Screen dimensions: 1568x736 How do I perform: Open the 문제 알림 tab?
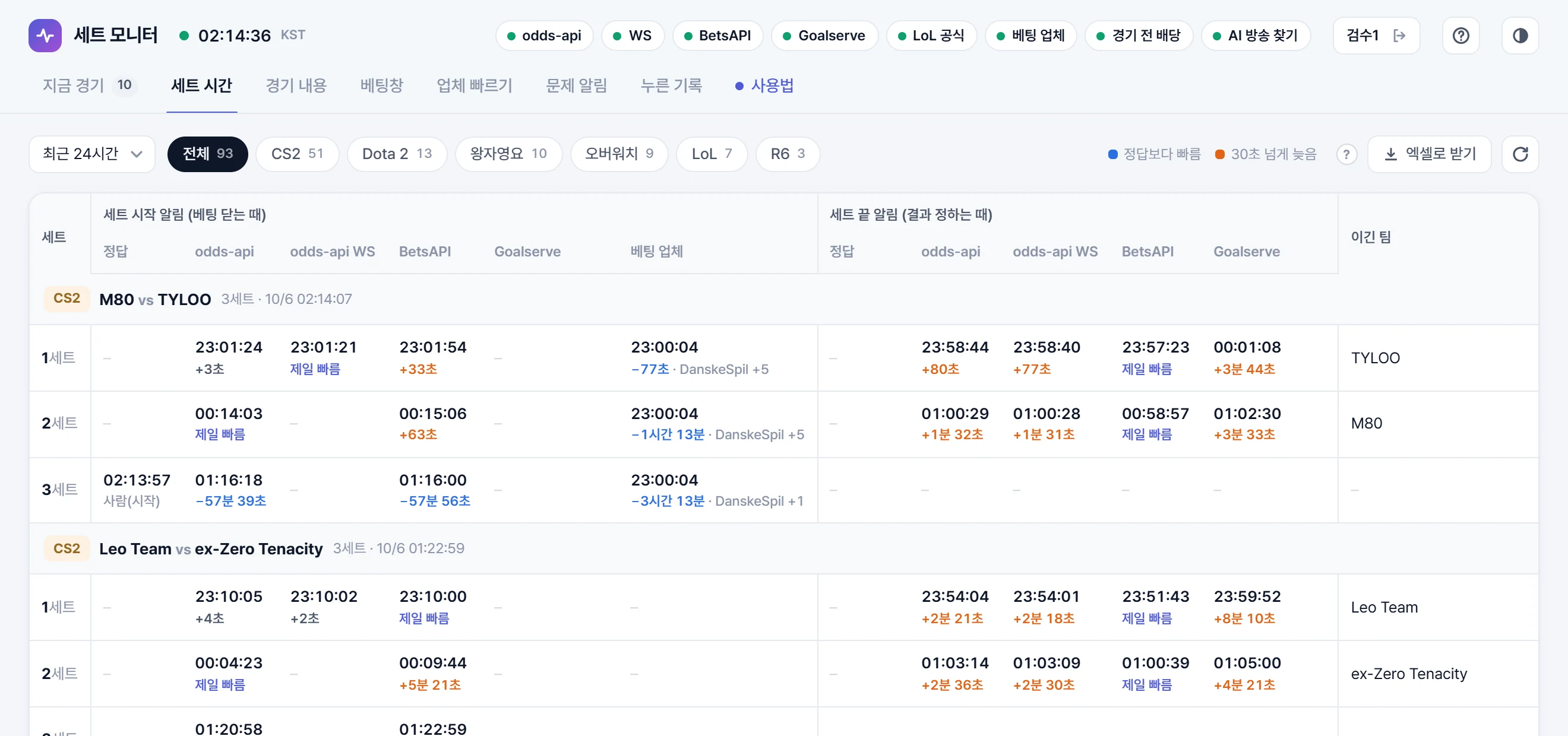[577, 85]
